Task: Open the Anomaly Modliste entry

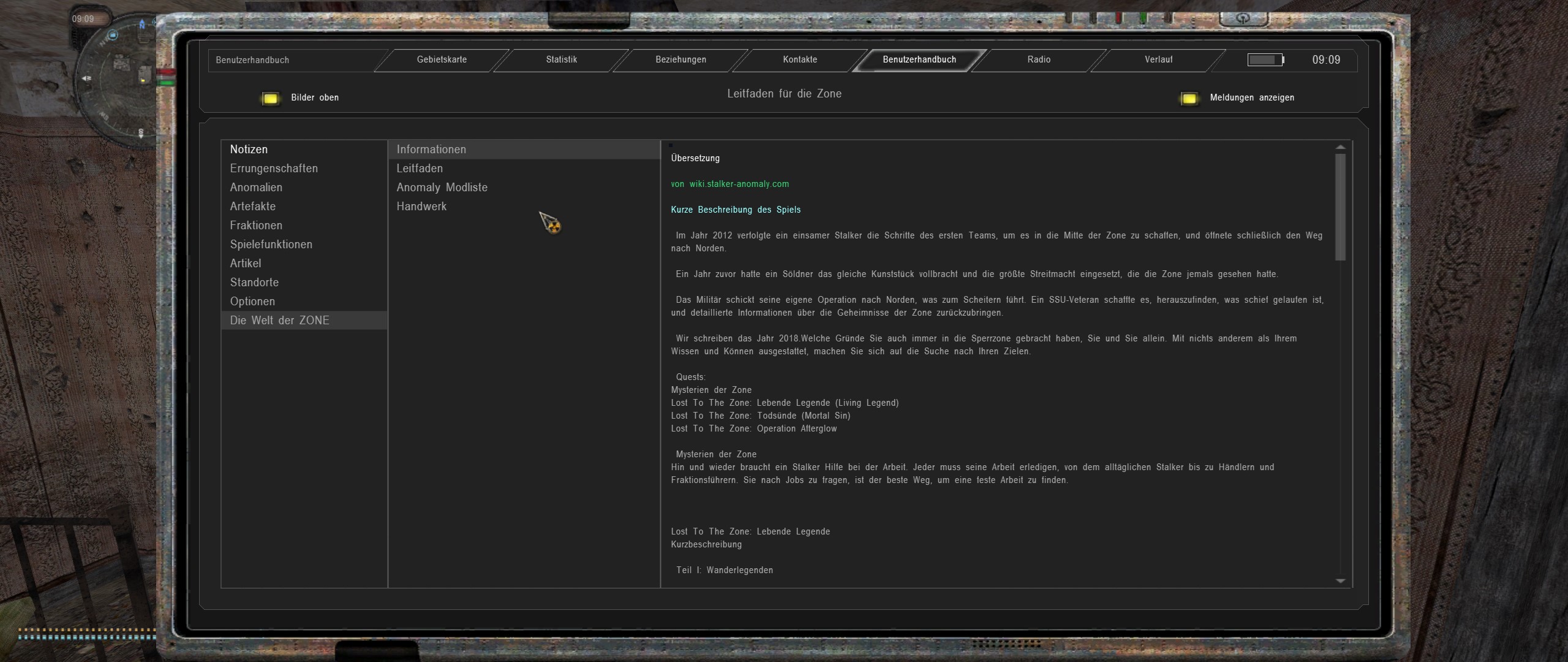Action: pos(442,188)
